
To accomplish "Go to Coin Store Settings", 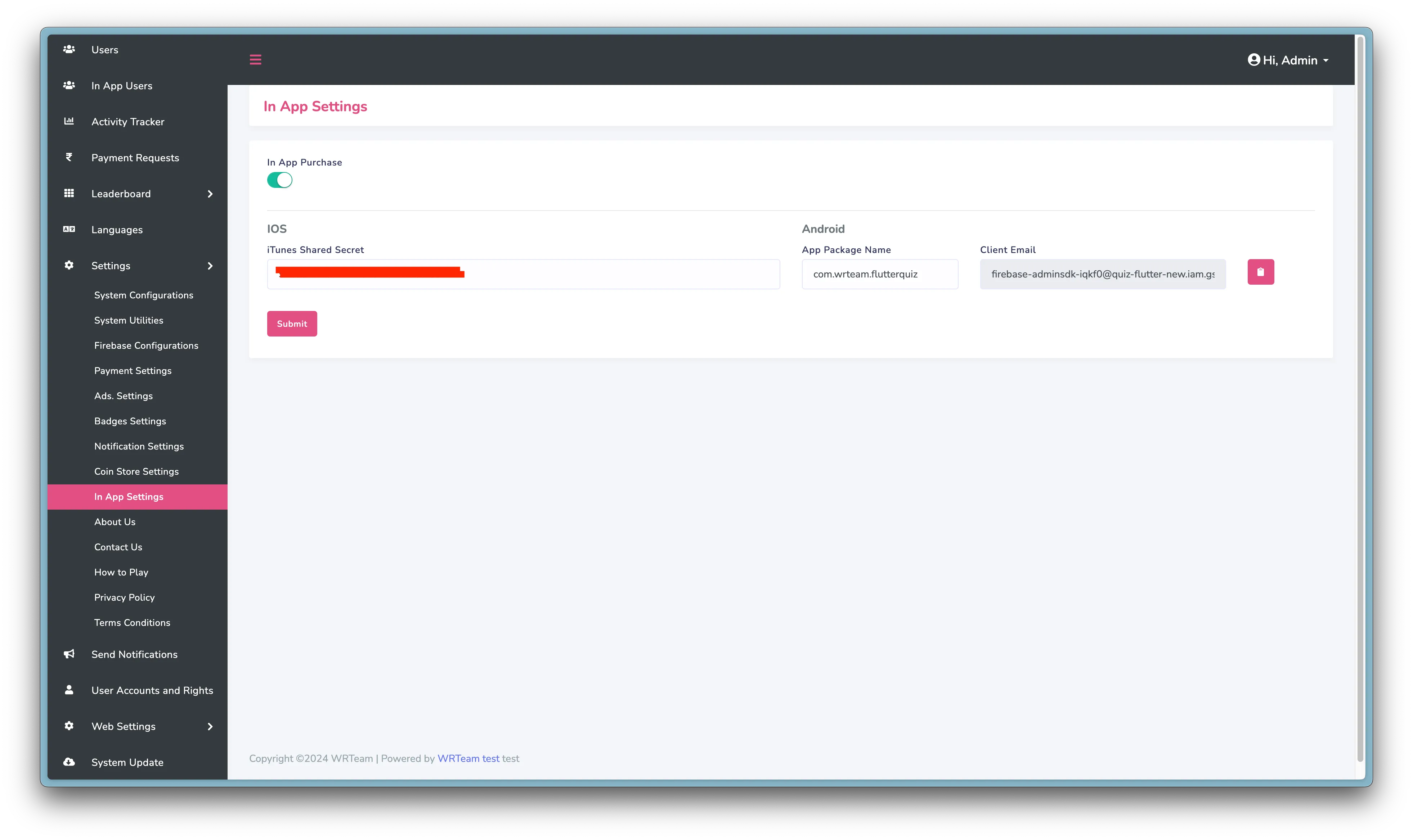I will pos(136,471).
